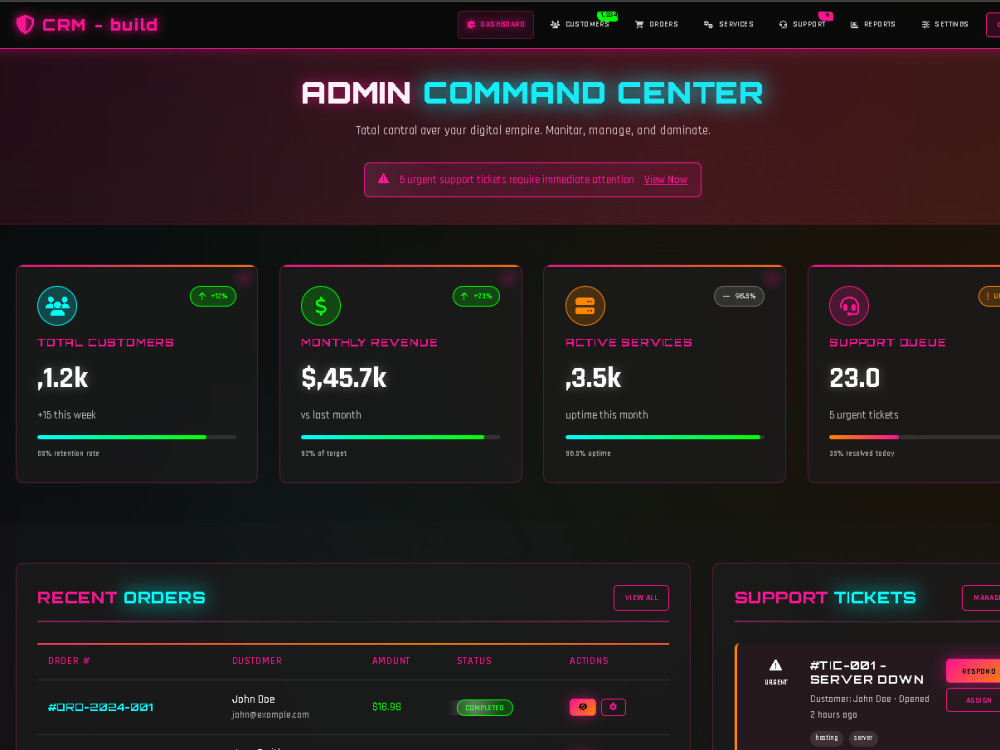Click the Services gears icon
1000x750 pixels.
pyautogui.click(x=708, y=25)
